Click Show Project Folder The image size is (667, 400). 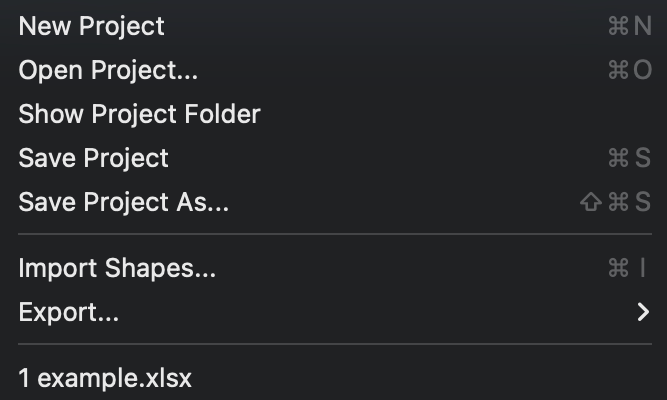point(334,114)
